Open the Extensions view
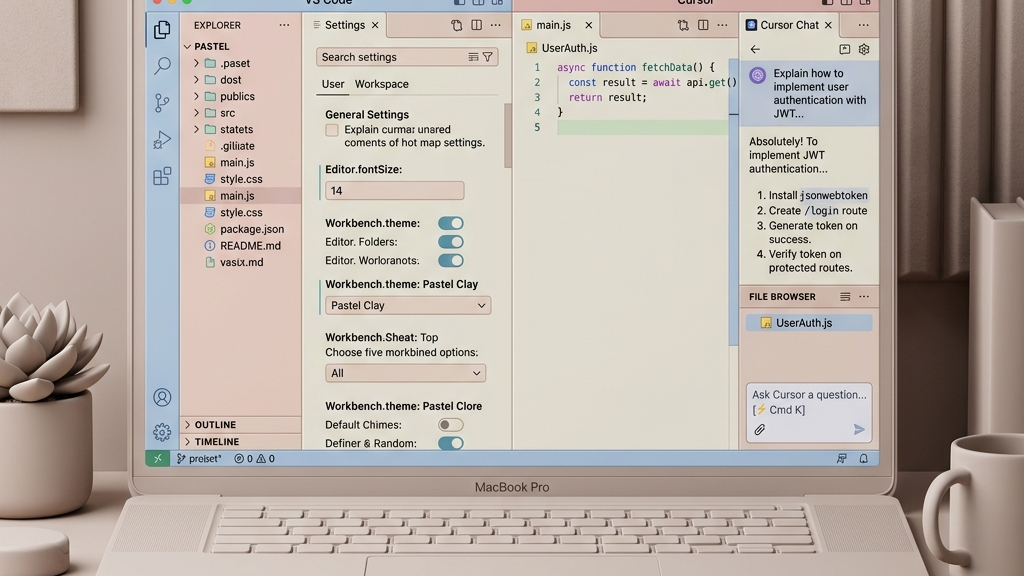This screenshot has height=576, width=1024. [162, 176]
